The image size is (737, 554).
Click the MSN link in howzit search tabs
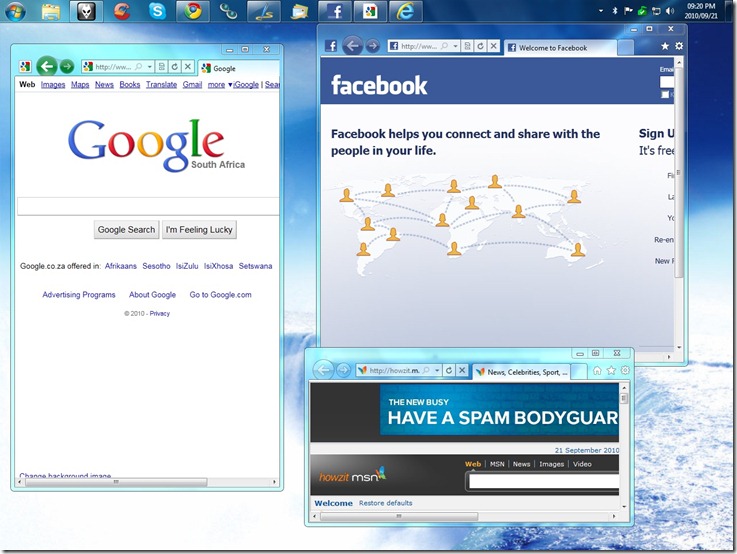(497, 464)
